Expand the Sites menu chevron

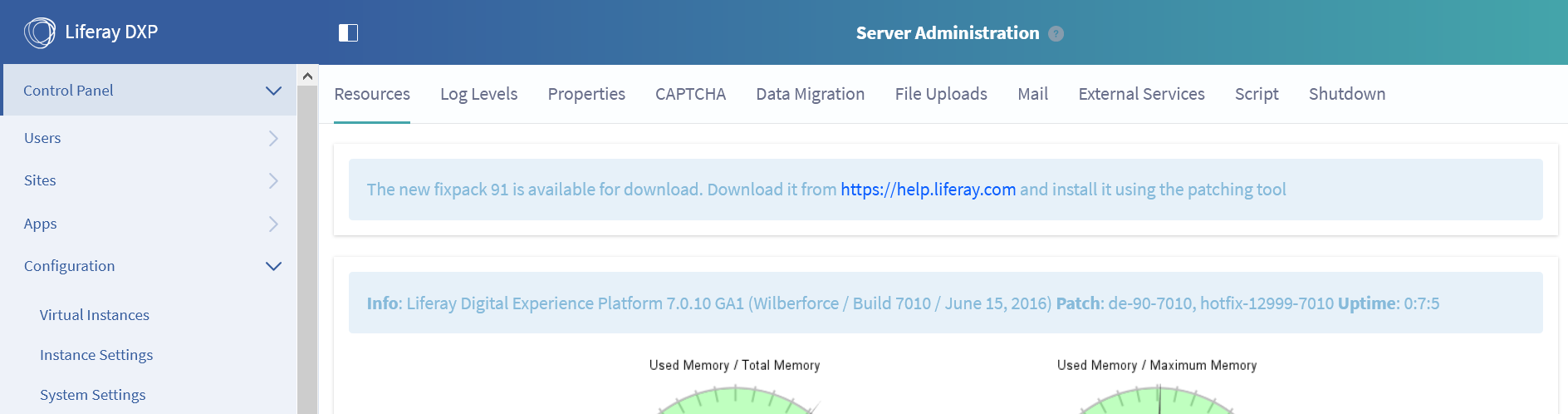[273, 180]
